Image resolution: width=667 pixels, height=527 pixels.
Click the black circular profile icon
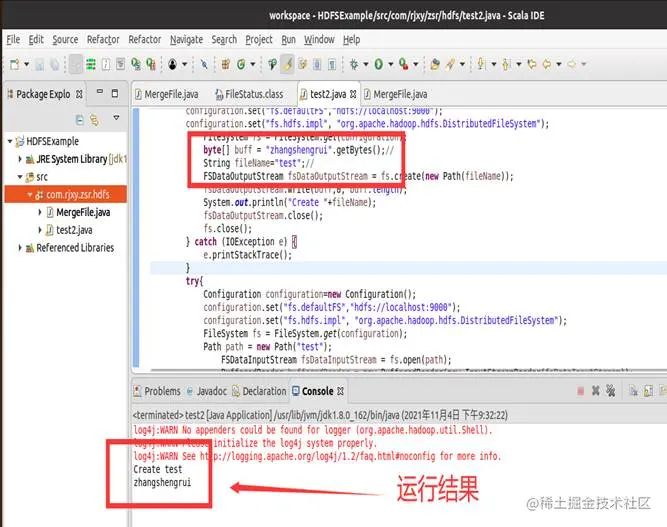[x=172, y=64]
